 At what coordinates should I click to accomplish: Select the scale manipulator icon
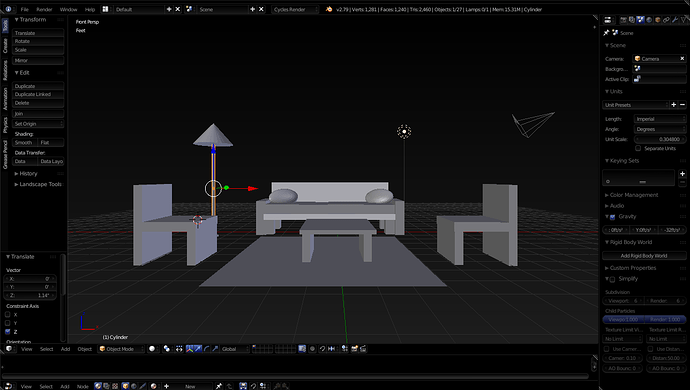[215, 349]
